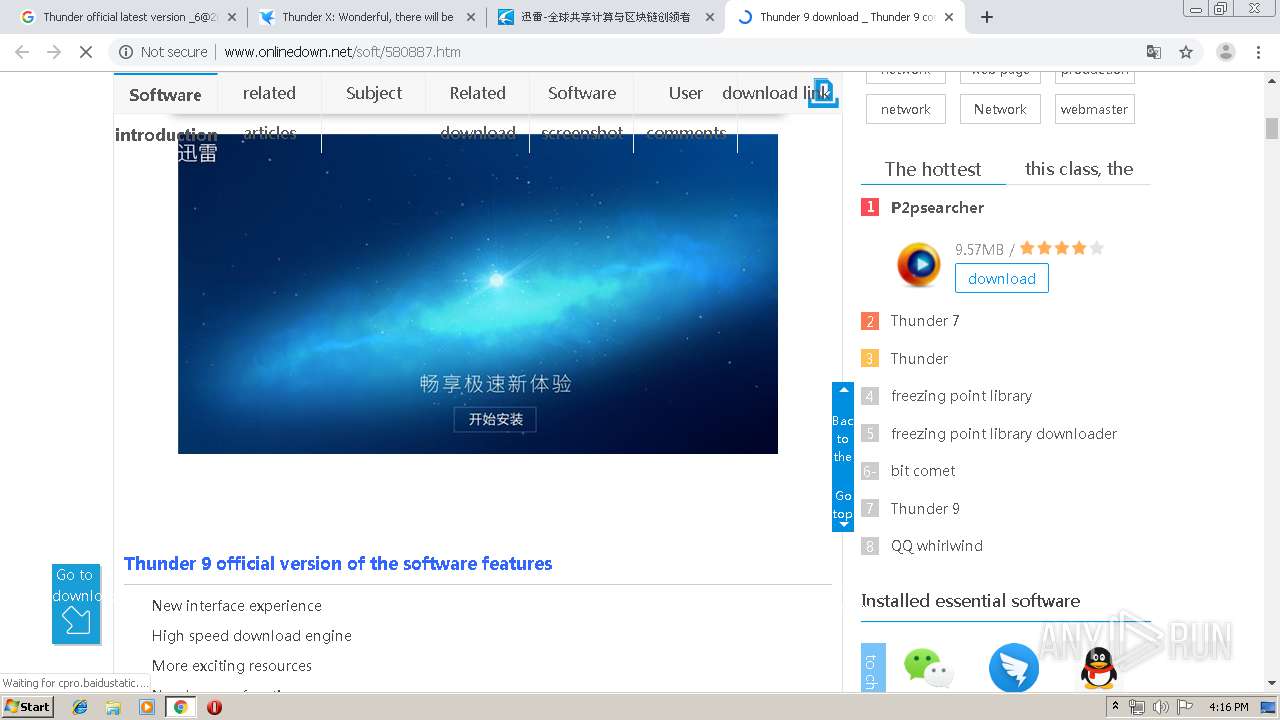Click the download link arrow icon in nav bar
The image size is (1280, 720).
click(x=823, y=92)
